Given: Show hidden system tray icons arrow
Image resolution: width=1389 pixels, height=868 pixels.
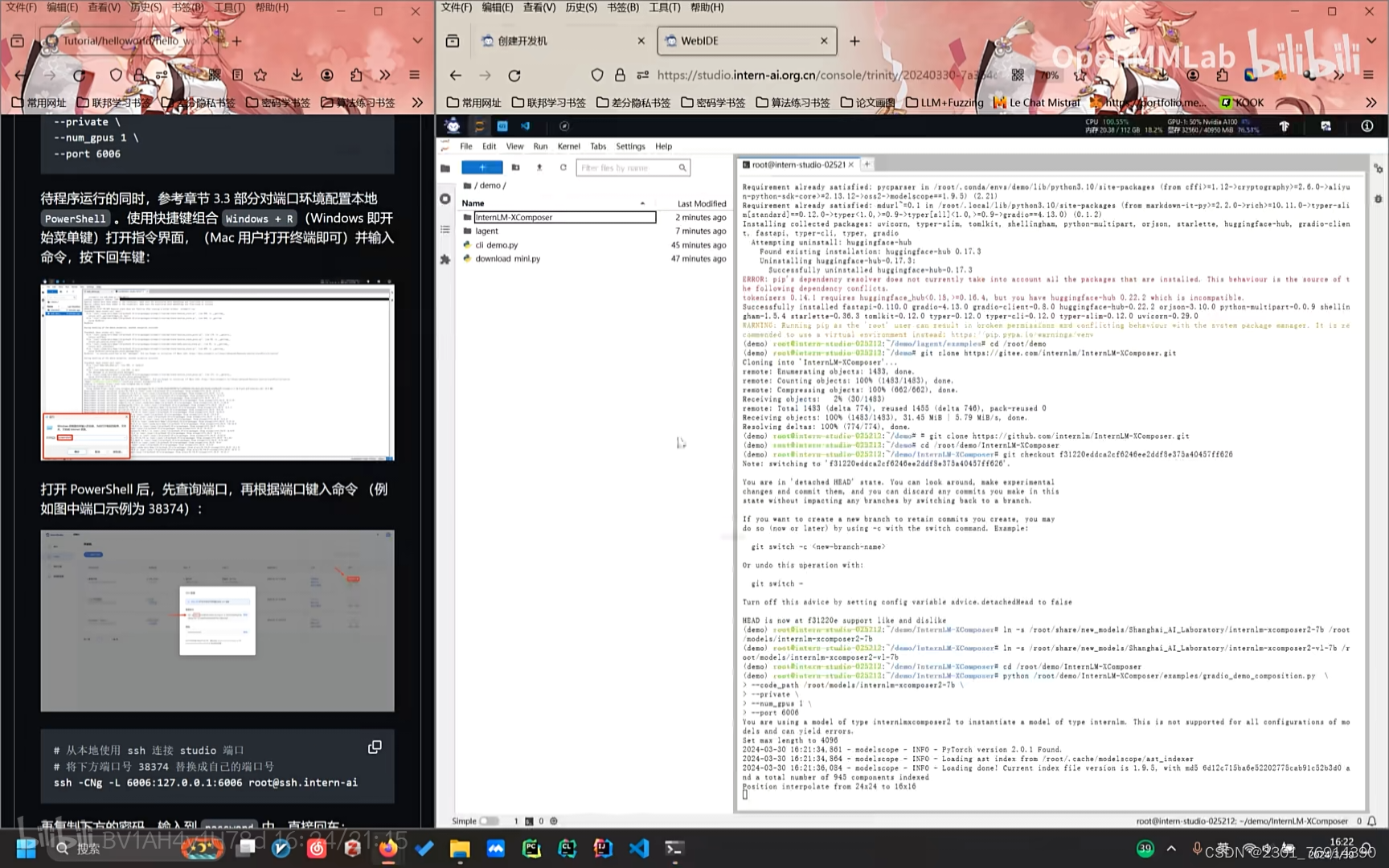Looking at the screenshot, I should click(x=1171, y=848).
